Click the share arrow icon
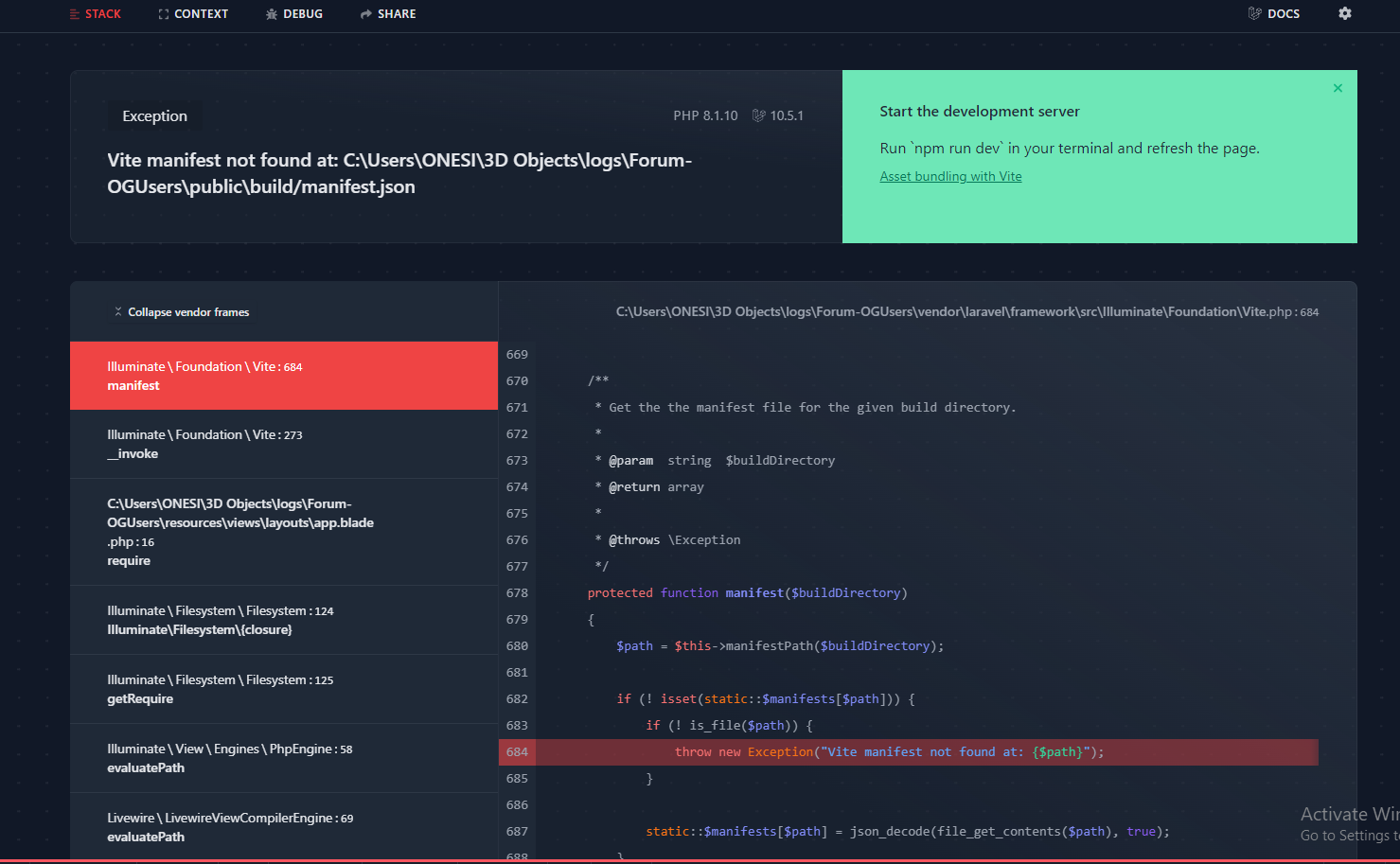 pos(366,14)
